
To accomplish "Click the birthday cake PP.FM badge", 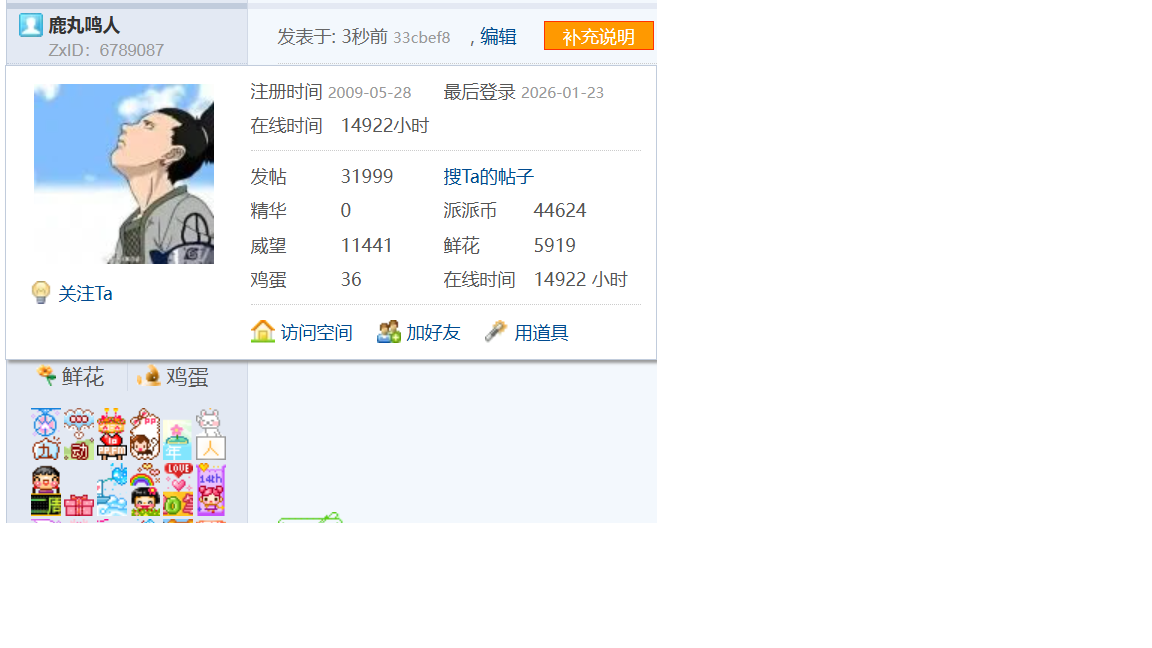I will pos(111,433).
